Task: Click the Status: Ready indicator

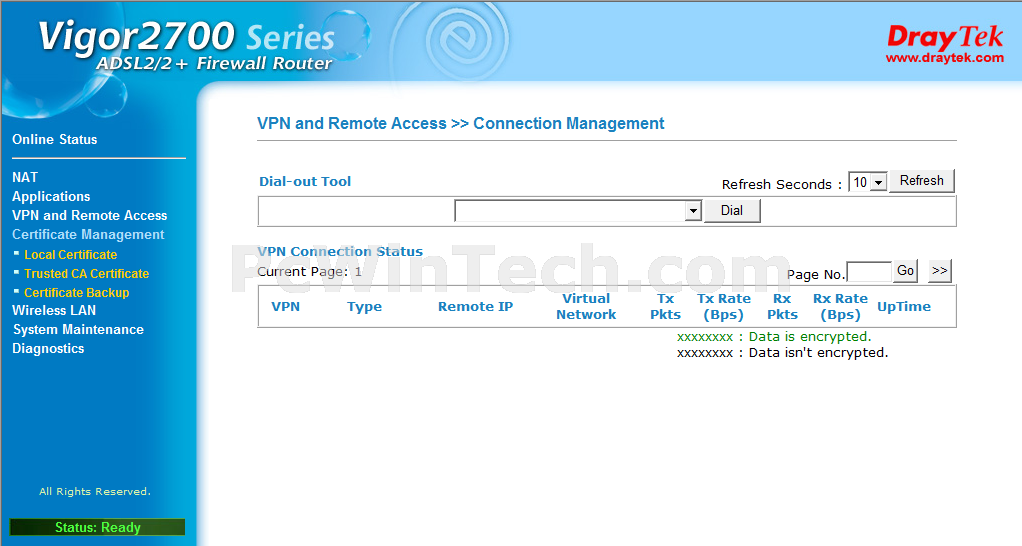Action: click(x=98, y=527)
